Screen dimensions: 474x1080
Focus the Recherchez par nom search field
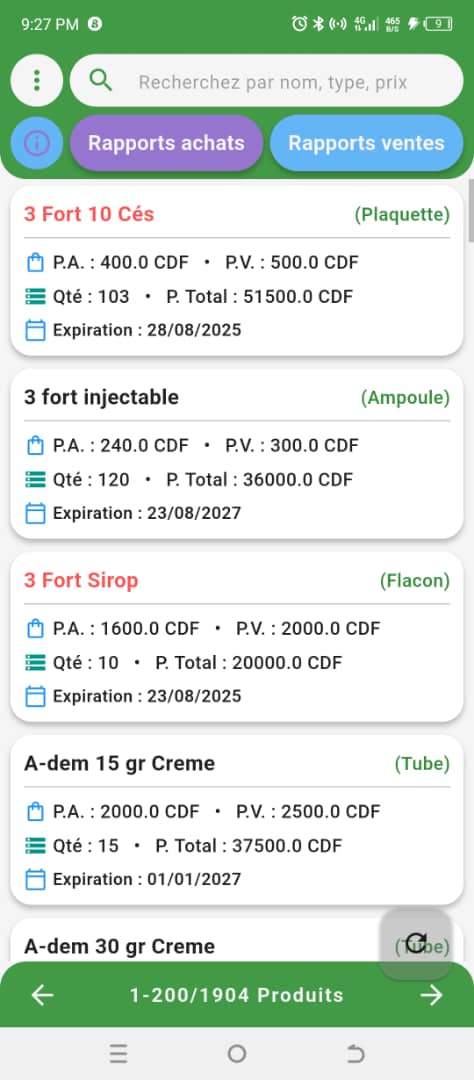click(267, 81)
